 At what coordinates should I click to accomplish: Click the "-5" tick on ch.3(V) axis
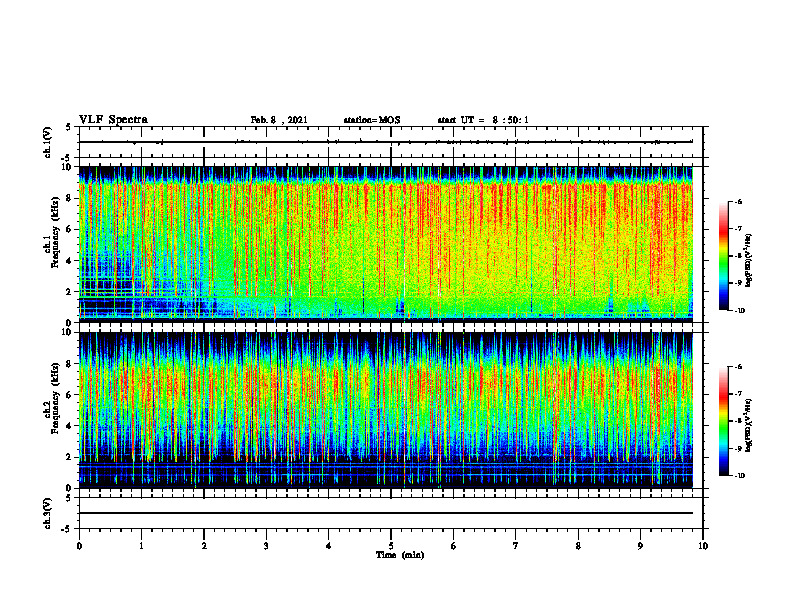tap(68, 529)
